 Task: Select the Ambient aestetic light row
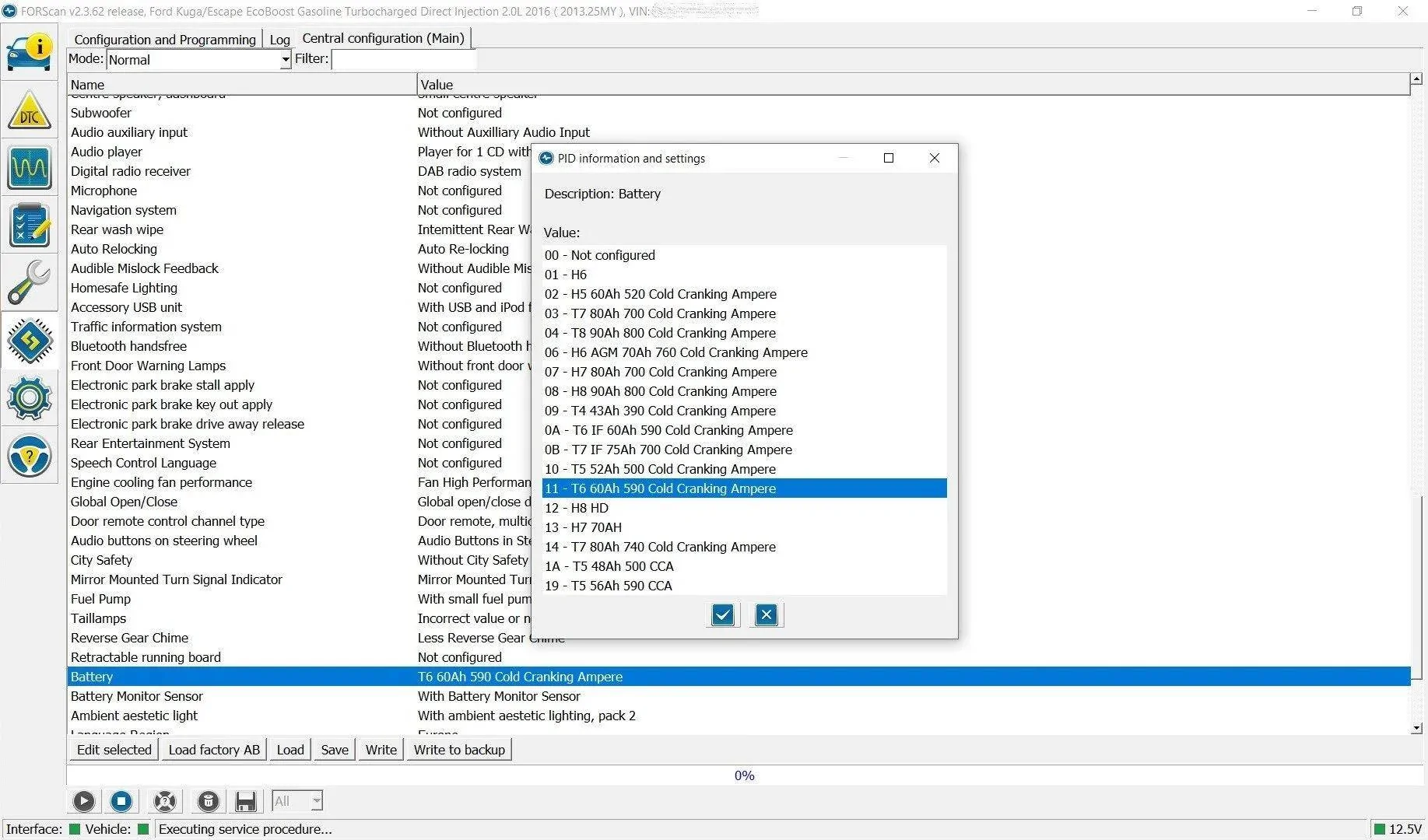(739, 716)
